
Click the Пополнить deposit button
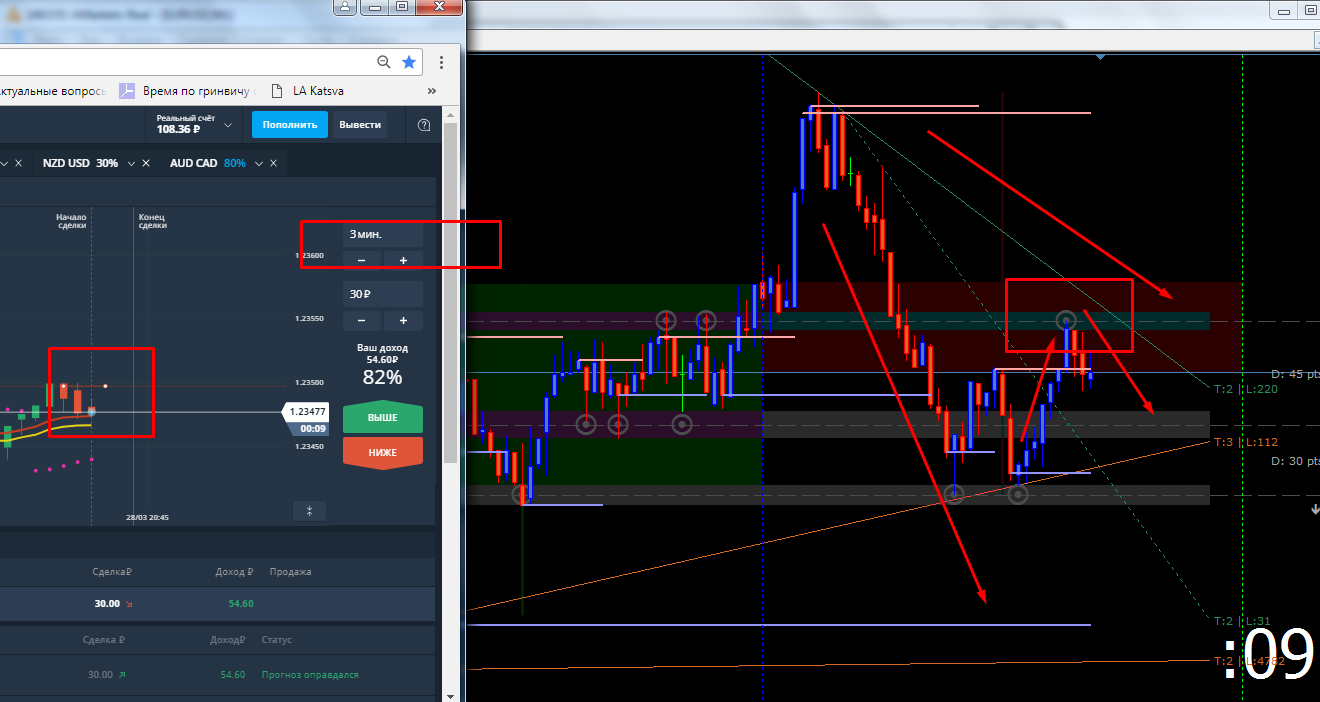(x=290, y=125)
